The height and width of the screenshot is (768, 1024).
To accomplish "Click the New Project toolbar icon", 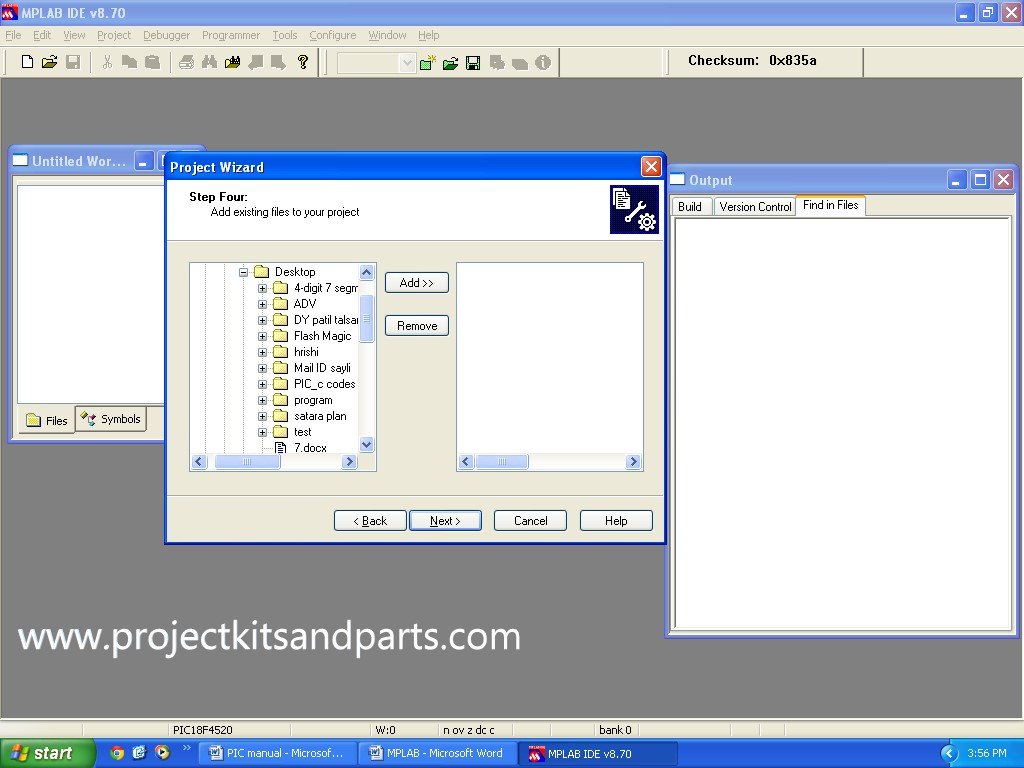I will [428, 63].
